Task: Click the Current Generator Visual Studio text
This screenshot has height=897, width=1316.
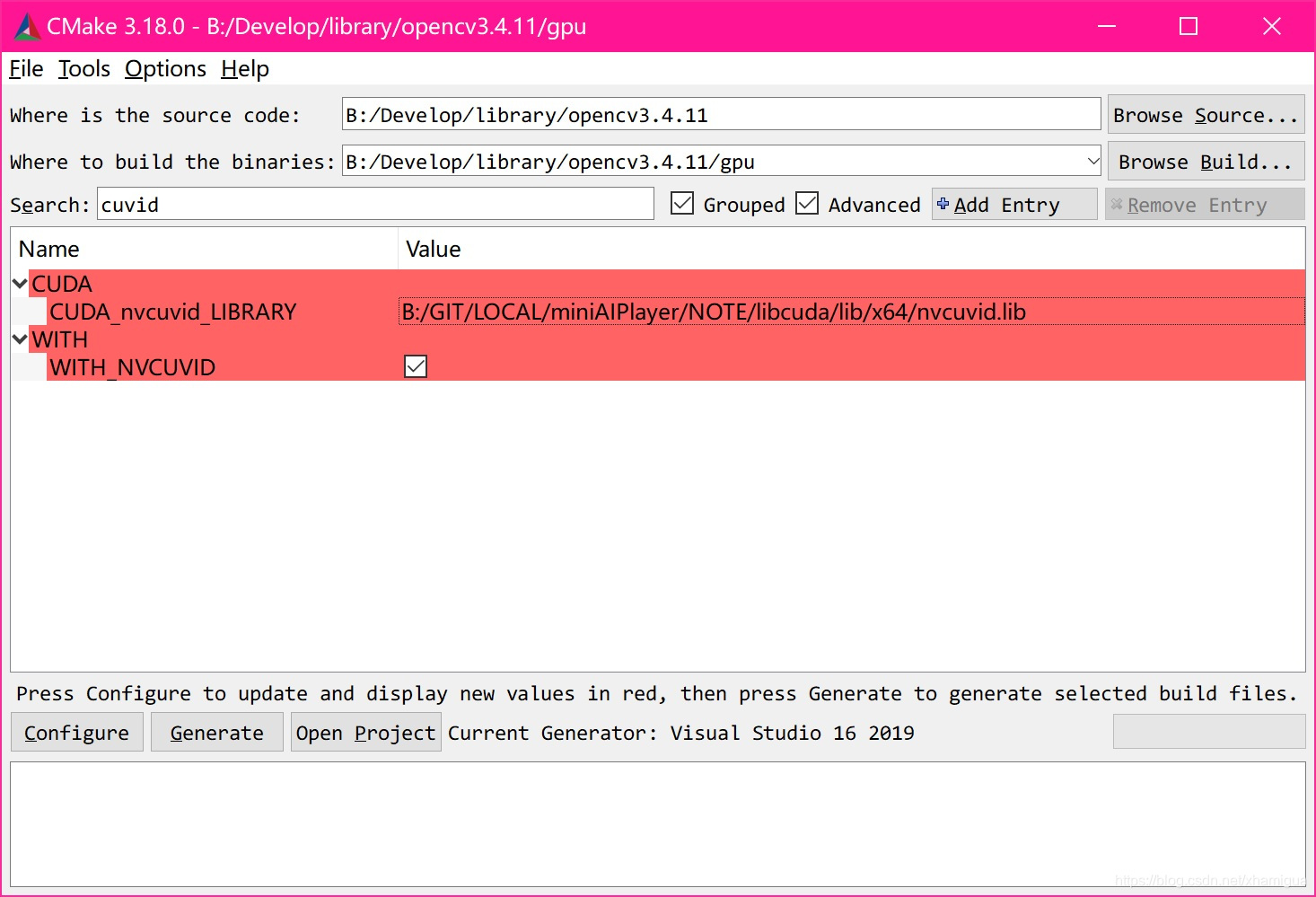Action: click(681, 733)
